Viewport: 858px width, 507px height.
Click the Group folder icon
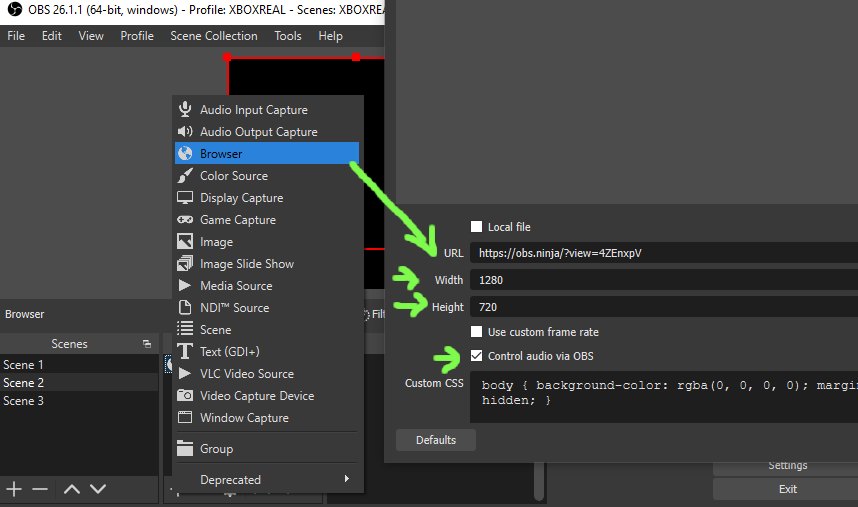(185, 448)
